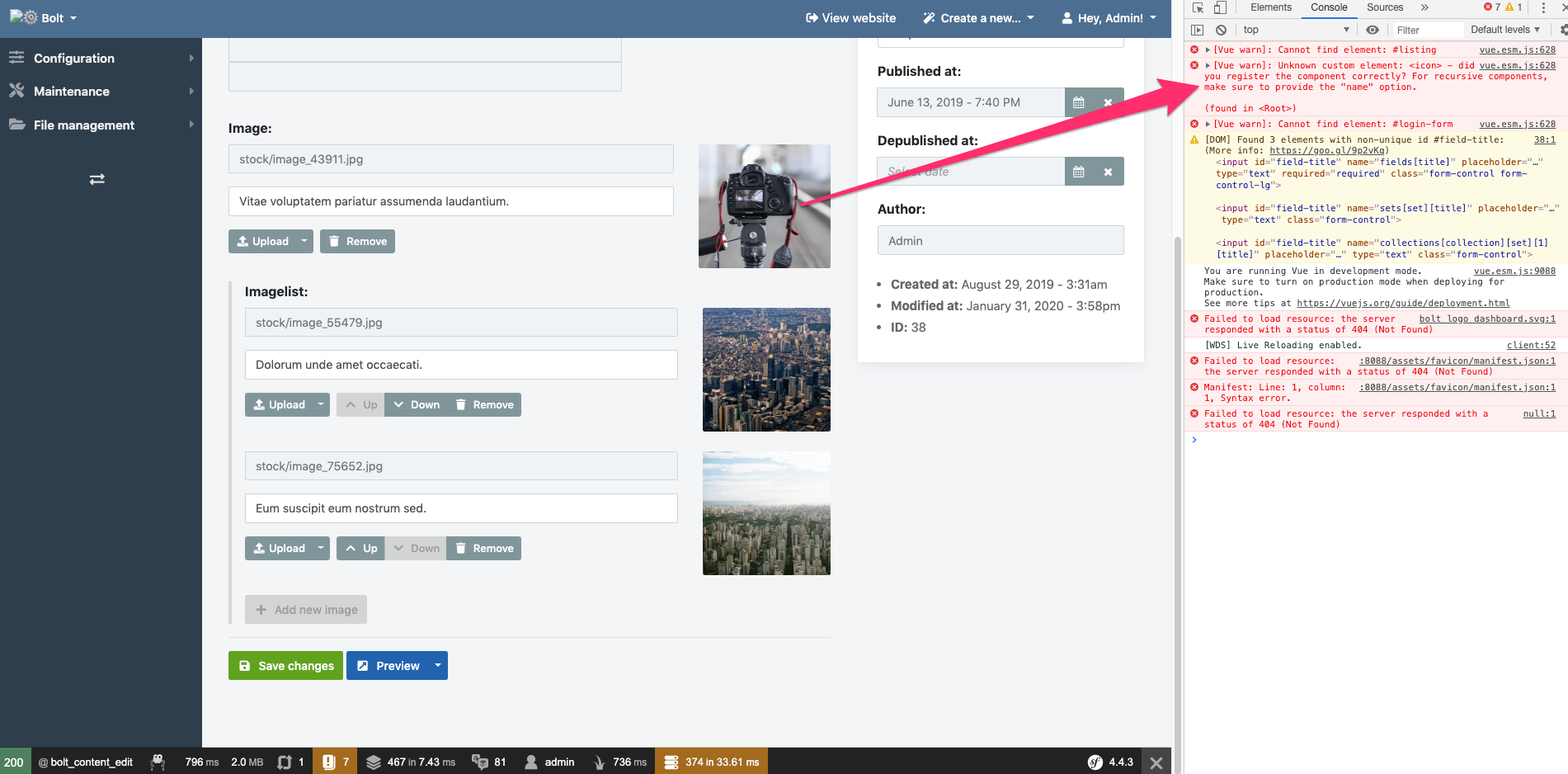Open the Create a new... menu
The height and width of the screenshot is (774, 1568).
pos(978,18)
